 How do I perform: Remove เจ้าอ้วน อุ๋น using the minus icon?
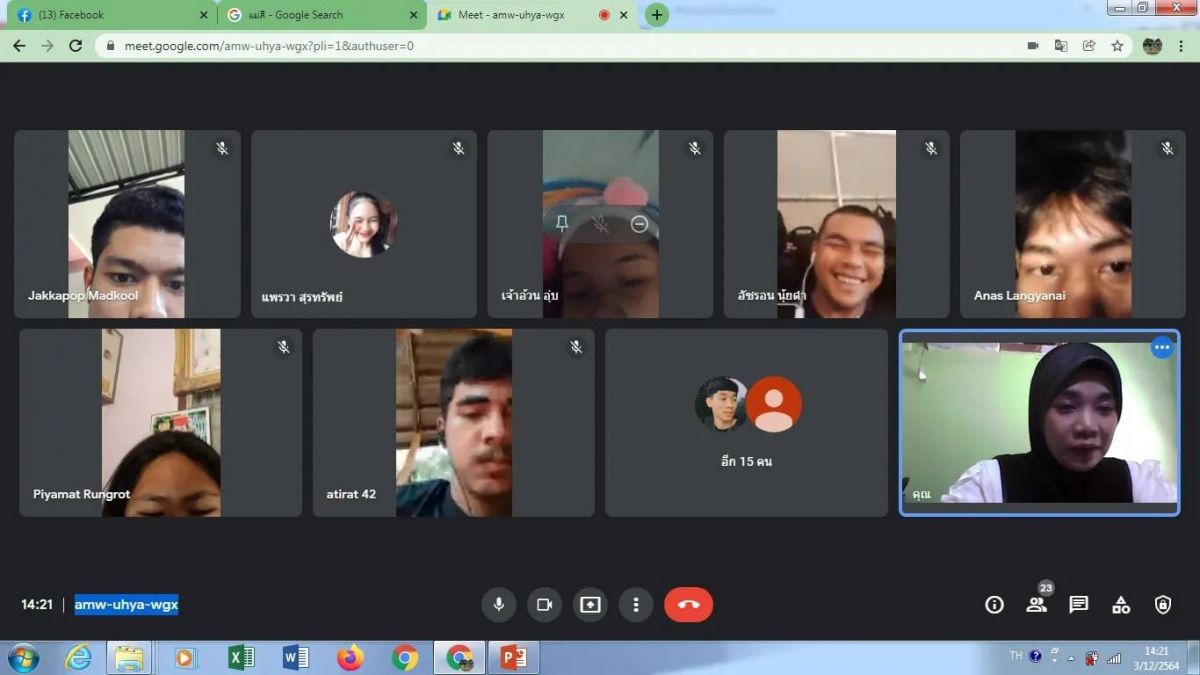click(x=640, y=224)
